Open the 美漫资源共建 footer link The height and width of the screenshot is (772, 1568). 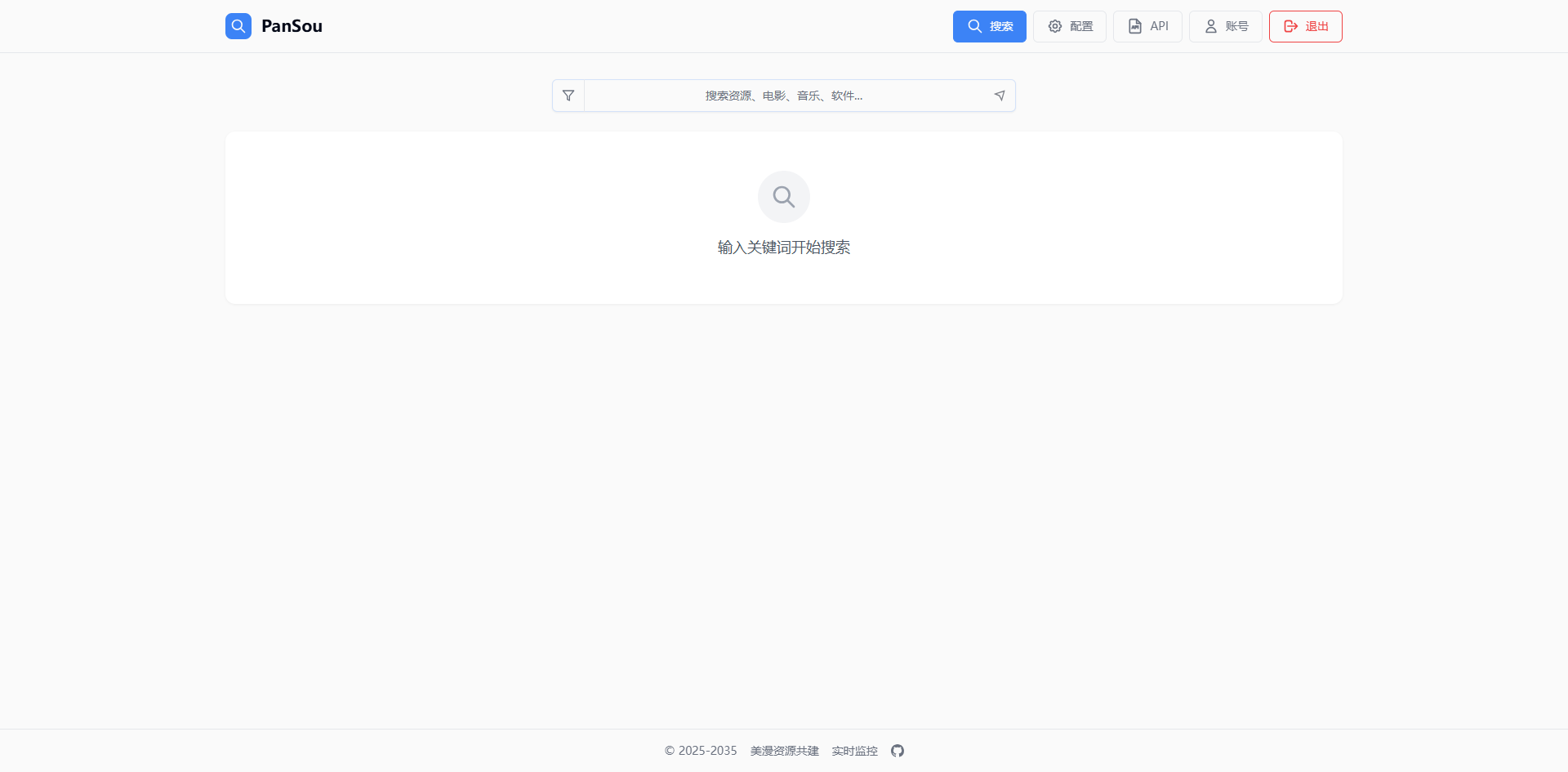click(x=785, y=751)
